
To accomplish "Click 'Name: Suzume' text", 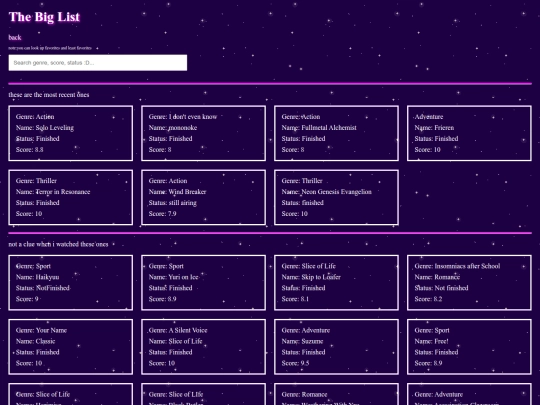I will point(302,341).
